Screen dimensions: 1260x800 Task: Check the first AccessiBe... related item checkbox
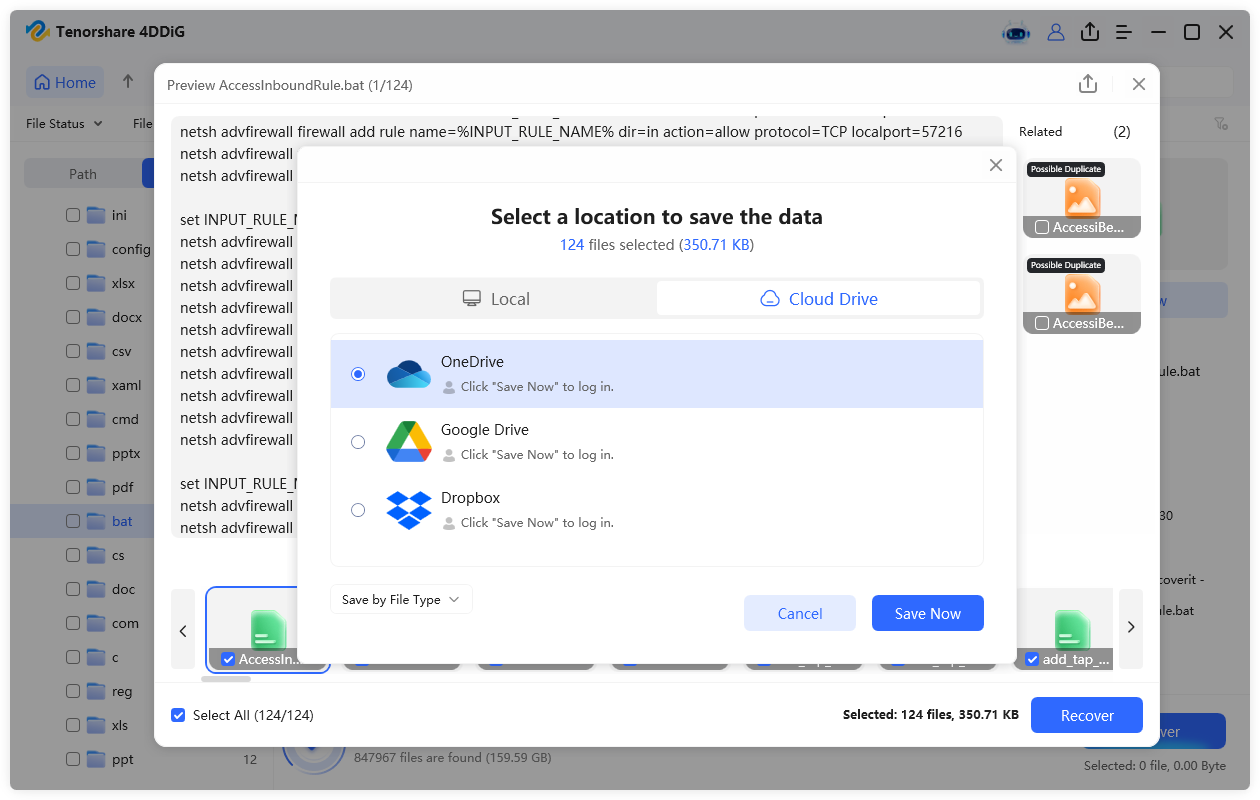[1042, 227]
